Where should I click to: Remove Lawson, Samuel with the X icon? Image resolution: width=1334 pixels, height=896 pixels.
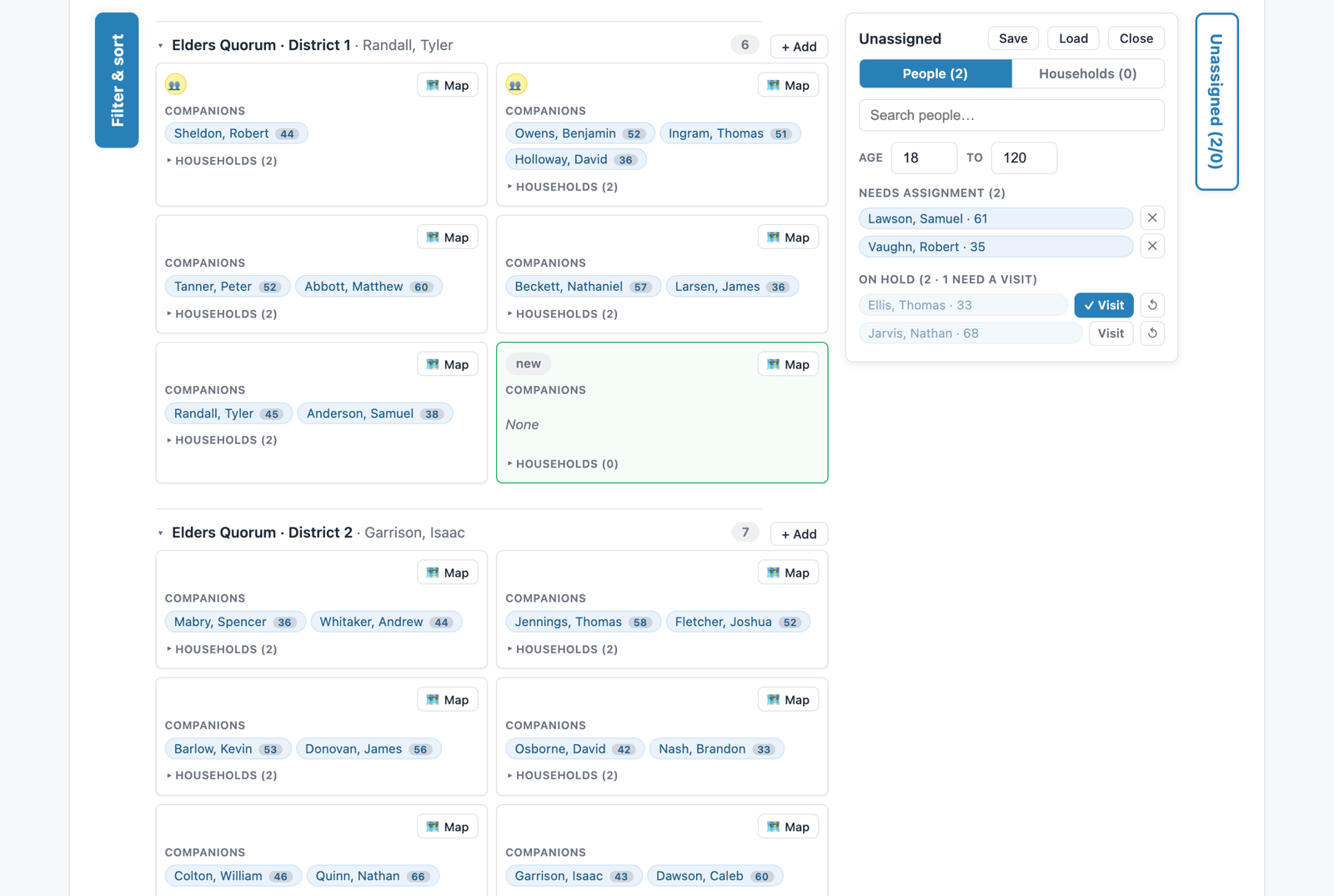[1152, 218]
